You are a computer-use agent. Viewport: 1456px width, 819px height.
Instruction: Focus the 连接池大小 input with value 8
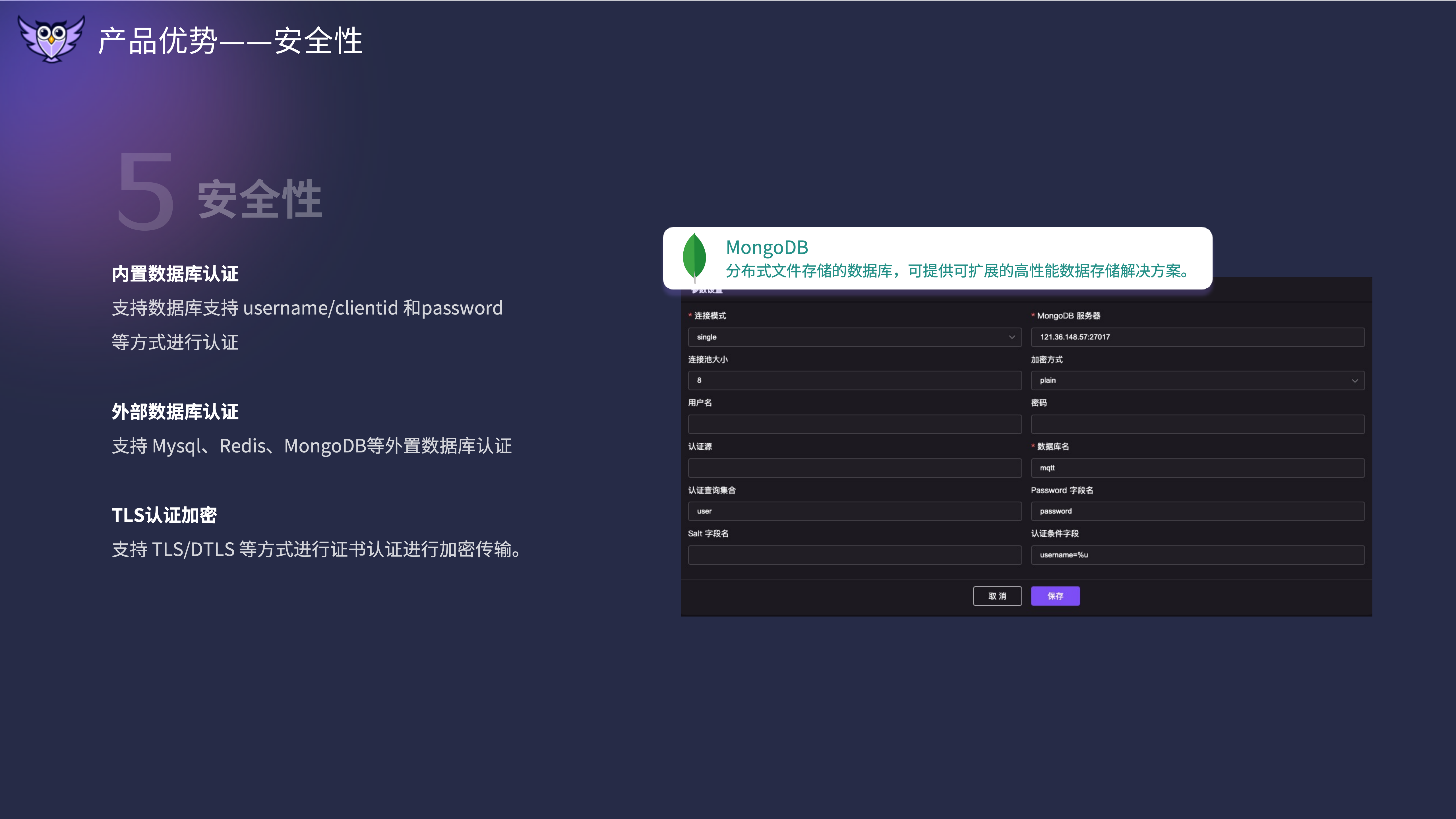click(854, 380)
